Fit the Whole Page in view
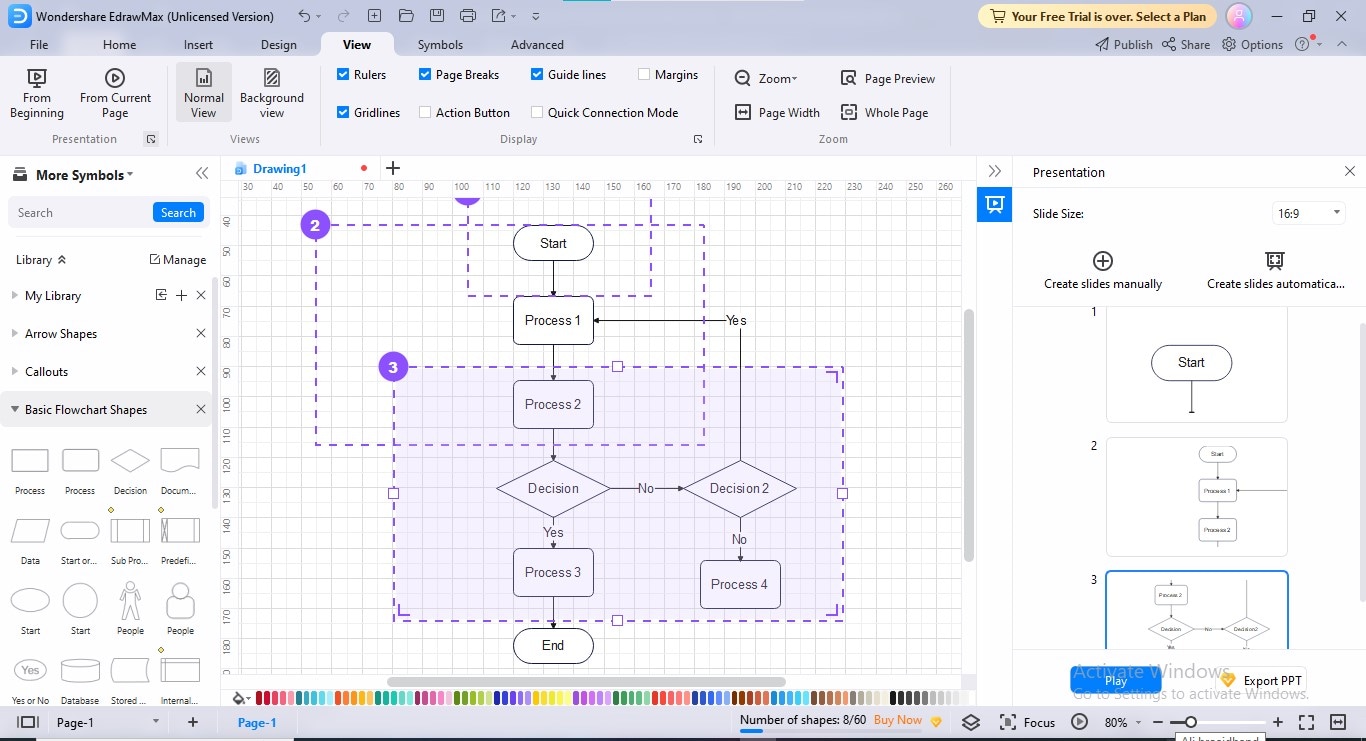This screenshot has height=741, width=1366. coord(884,113)
